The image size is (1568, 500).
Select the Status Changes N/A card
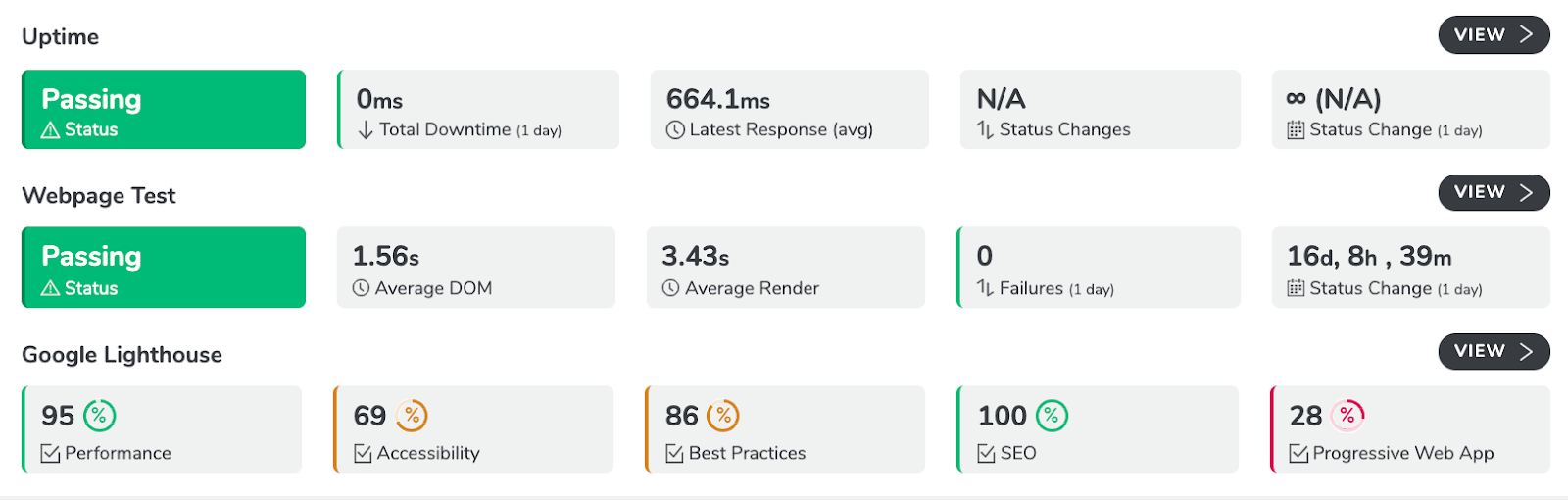(1100, 110)
